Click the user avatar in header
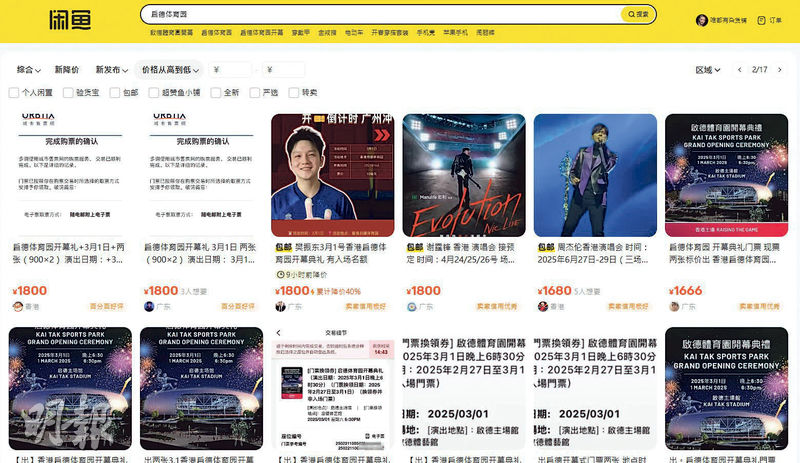The image size is (800, 463). [x=701, y=20]
